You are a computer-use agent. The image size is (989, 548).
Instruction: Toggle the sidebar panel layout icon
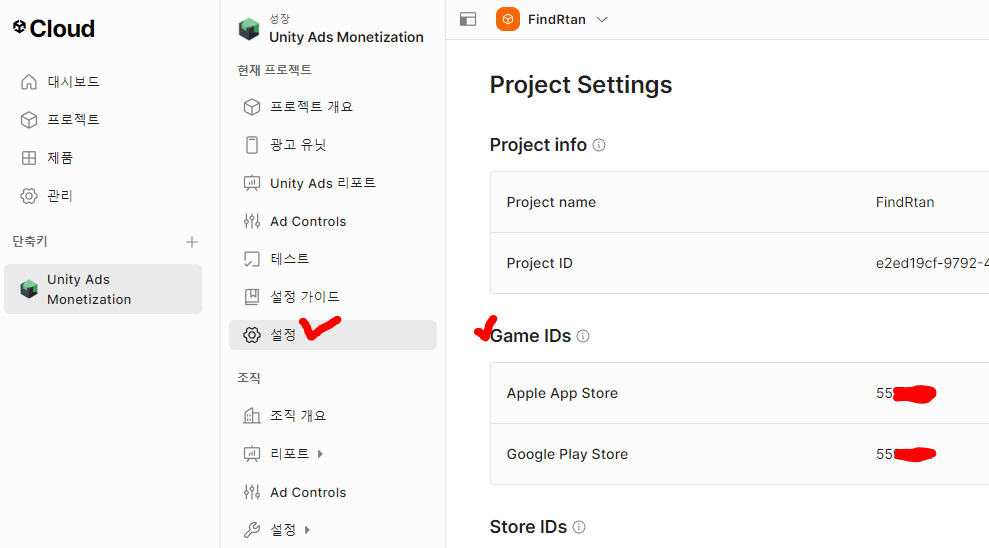click(x=468, y=20)
